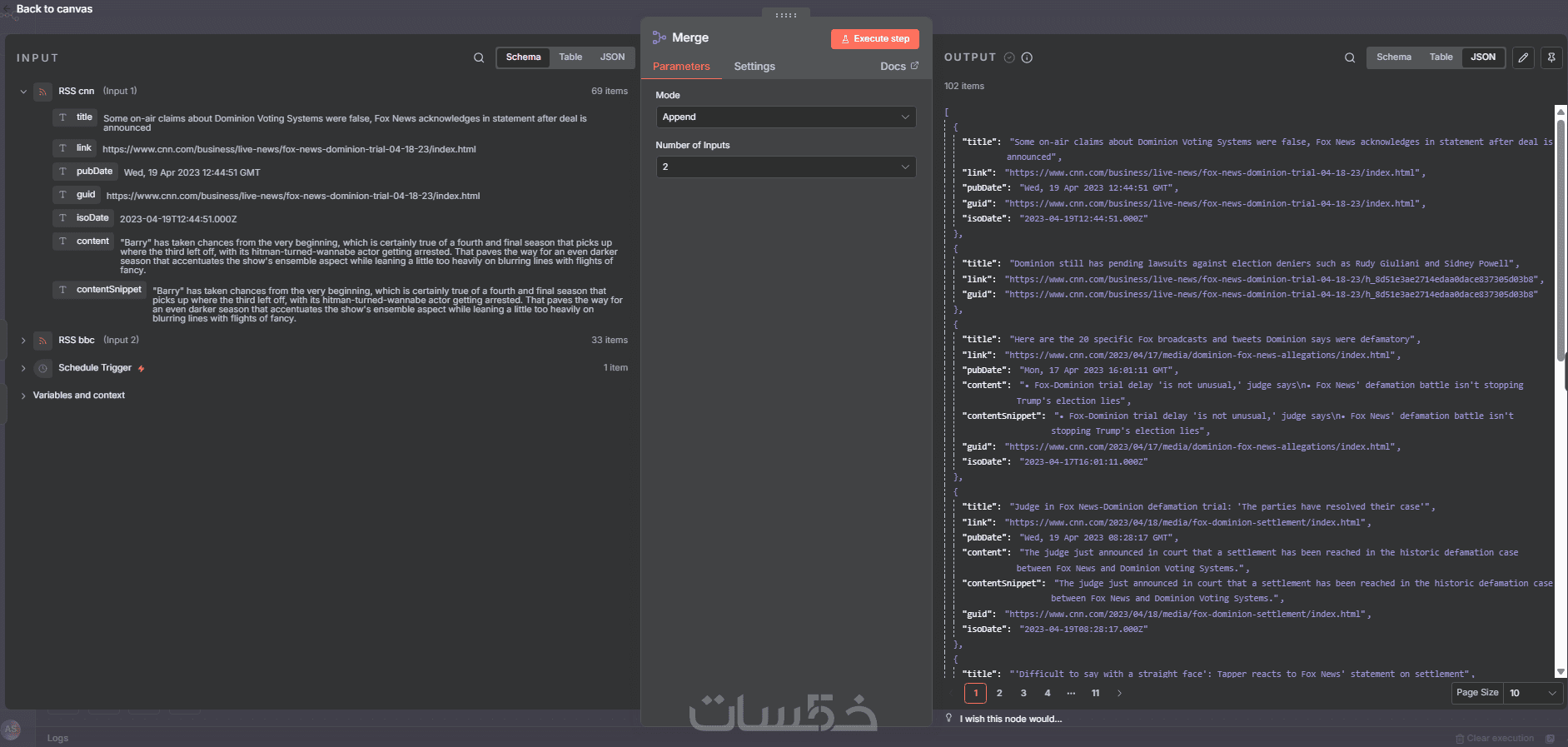Switch output view to Schema
This screenshot has height=747, width=1568.
[x=1393, y=57]
